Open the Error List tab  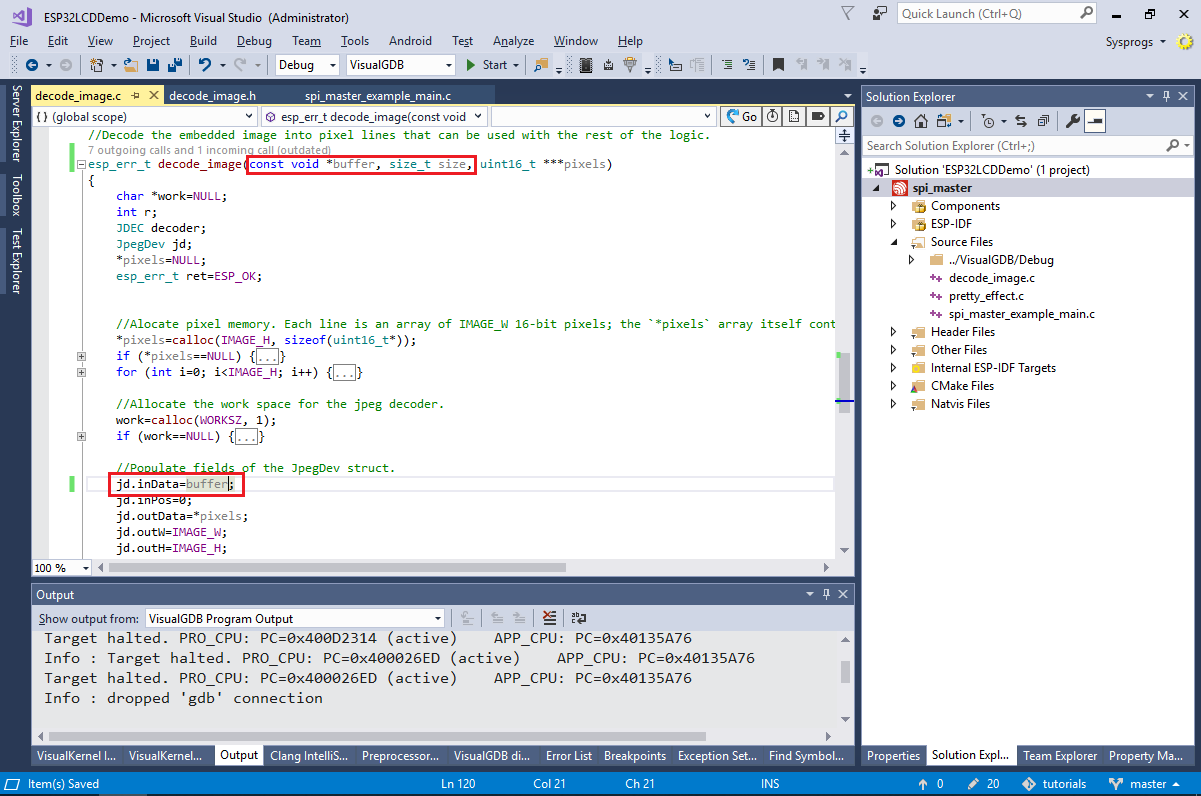click(x=569, y=756)
